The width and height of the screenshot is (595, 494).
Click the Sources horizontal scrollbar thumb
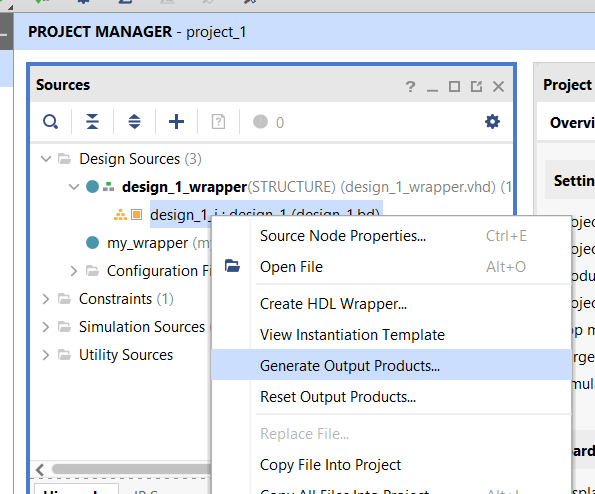[131, 469]
